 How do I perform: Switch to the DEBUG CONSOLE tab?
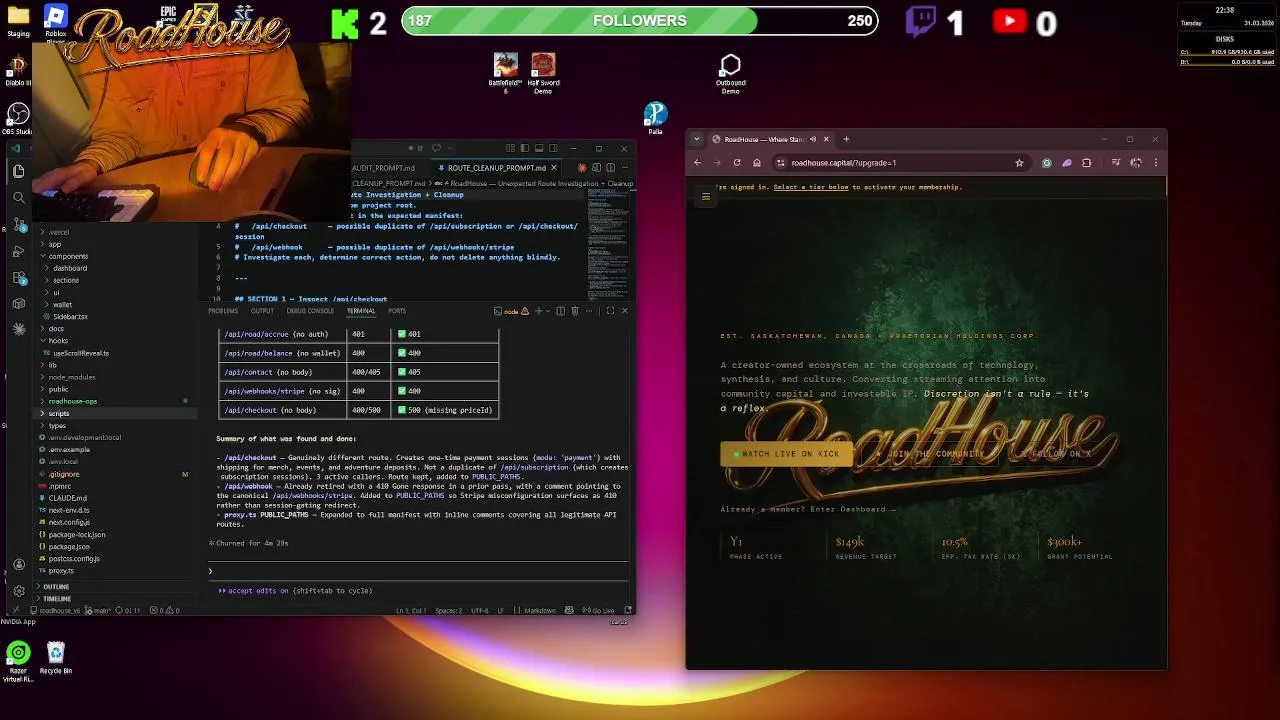[x=310, y=311]
